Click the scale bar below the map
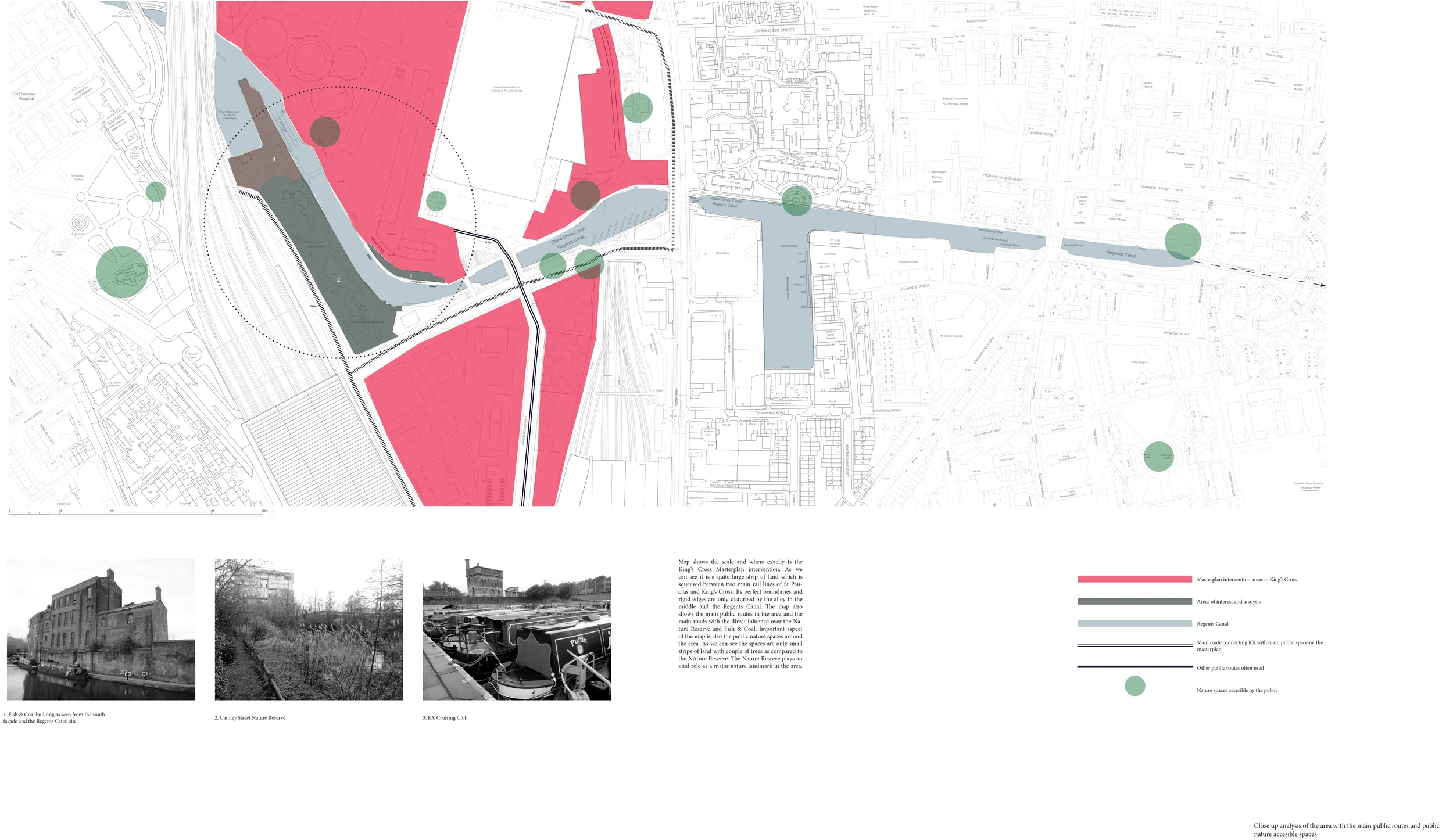The width and height of the screenshot is (1453, 840). (x=137, y=513)
